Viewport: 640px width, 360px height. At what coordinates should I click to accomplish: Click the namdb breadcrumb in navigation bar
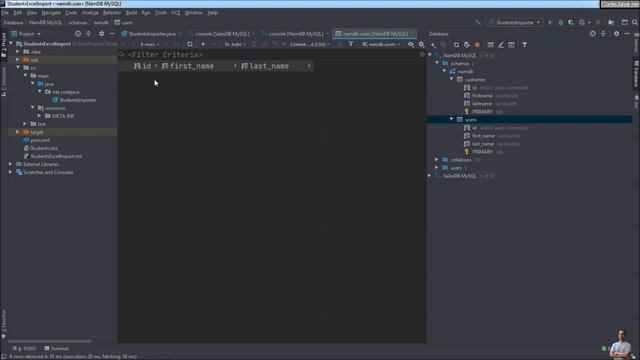101,23
